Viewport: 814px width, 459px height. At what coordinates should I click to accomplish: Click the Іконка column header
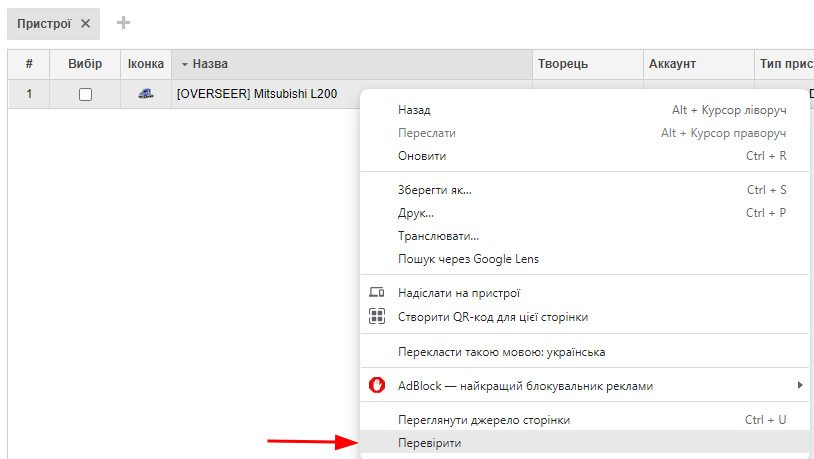click(x=146, y=64)
